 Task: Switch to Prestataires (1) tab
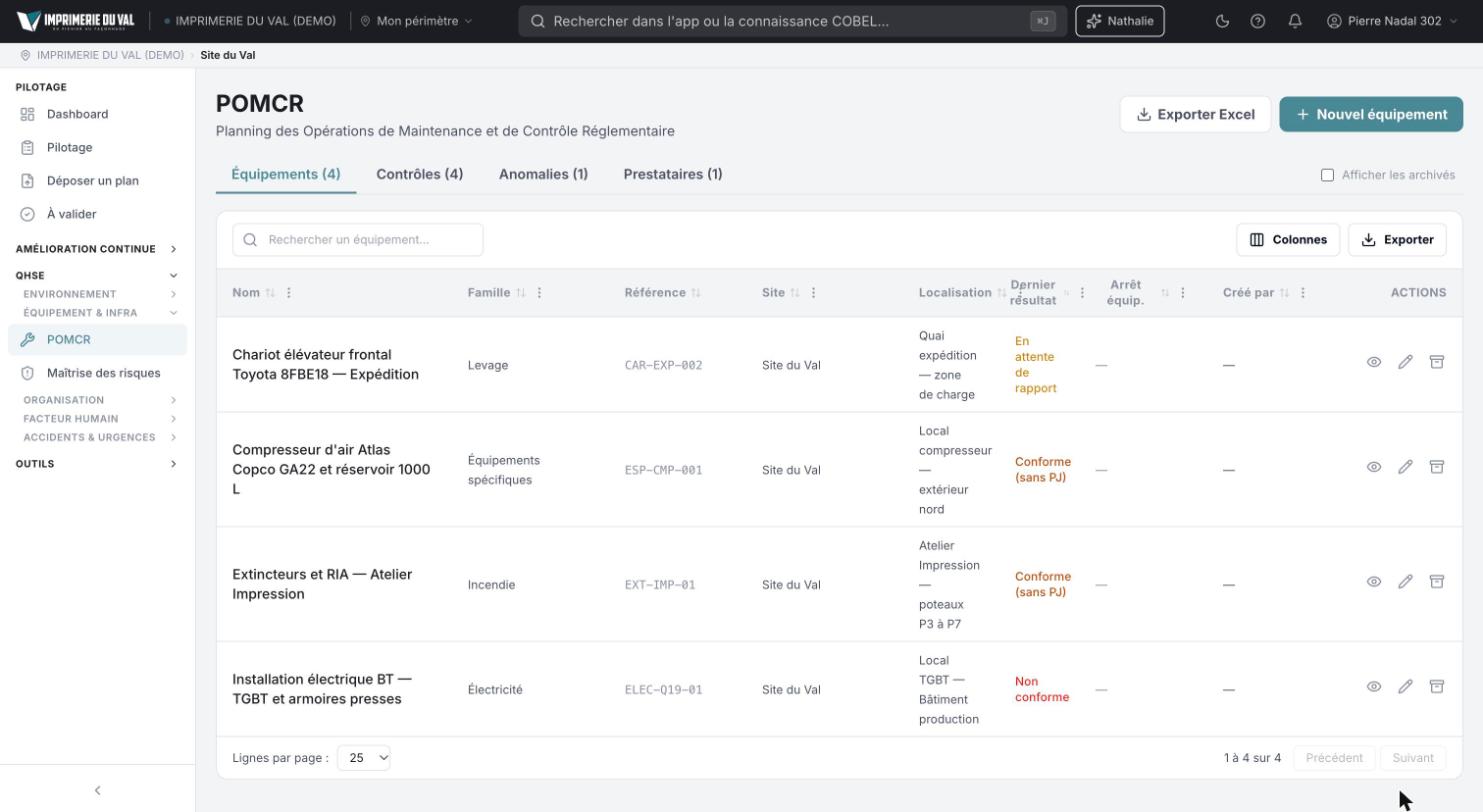tap(673, 174)
